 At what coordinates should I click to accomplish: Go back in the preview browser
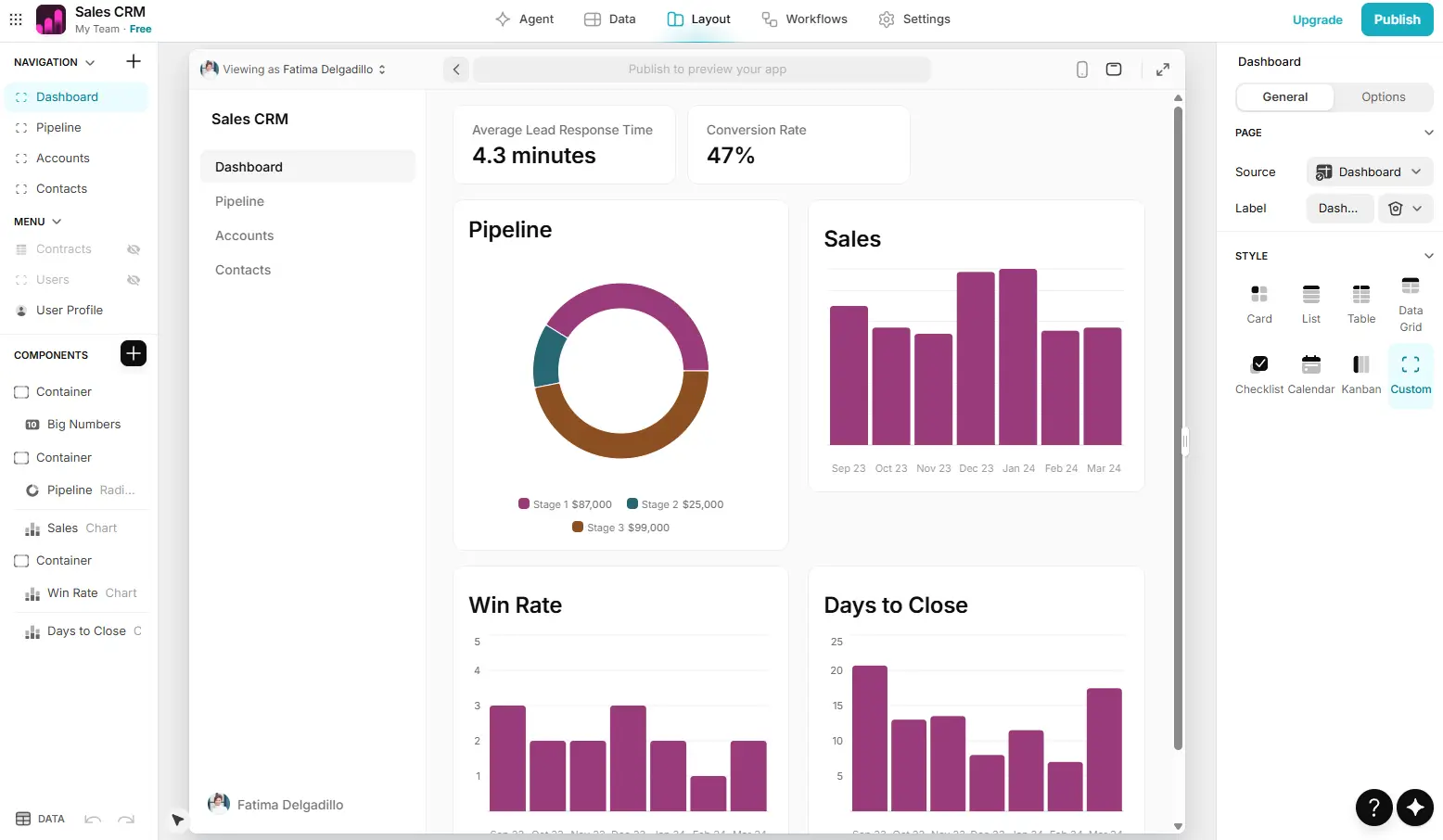(x=456, y=70)
